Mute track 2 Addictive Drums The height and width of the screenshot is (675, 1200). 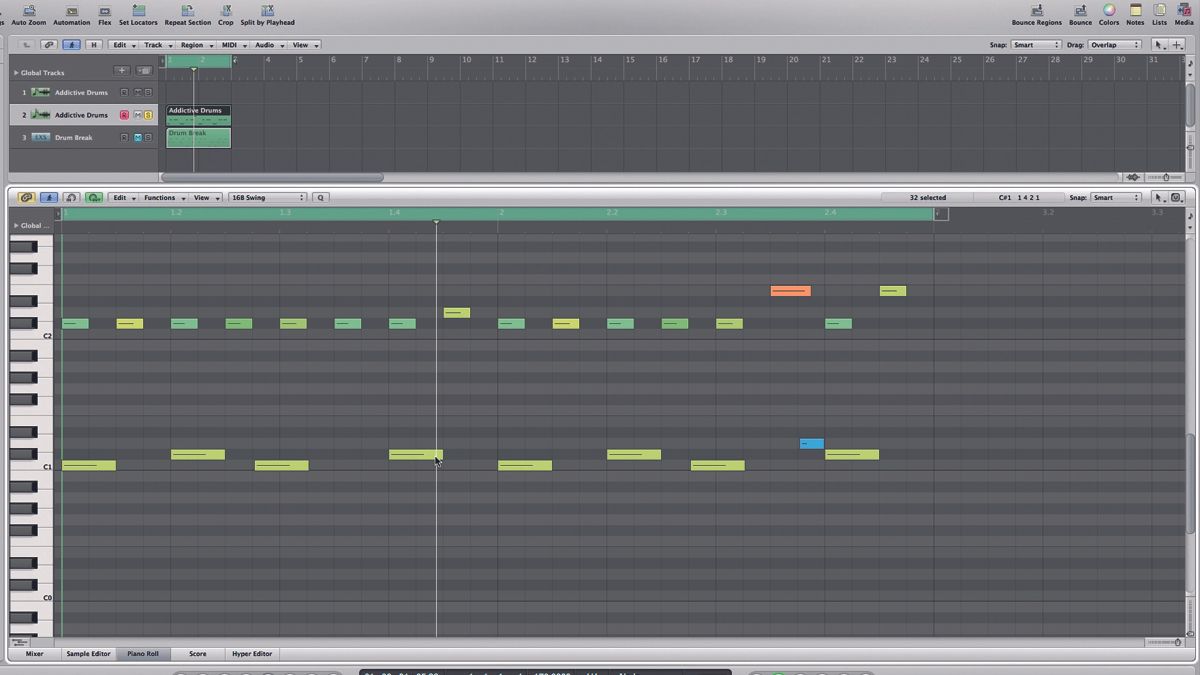[x=138, y=115]
